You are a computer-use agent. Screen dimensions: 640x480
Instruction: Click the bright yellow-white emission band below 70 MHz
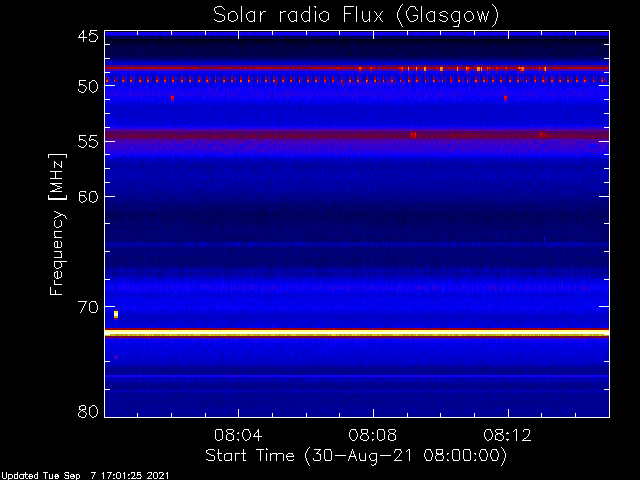pyautogui.click(x=357, y=333)
